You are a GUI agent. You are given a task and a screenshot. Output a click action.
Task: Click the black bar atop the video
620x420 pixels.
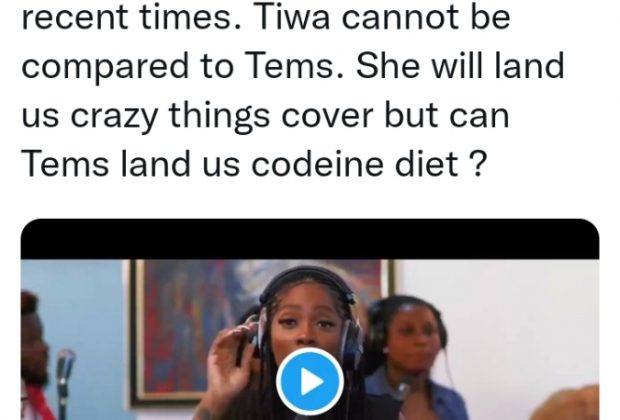(310, 239)
